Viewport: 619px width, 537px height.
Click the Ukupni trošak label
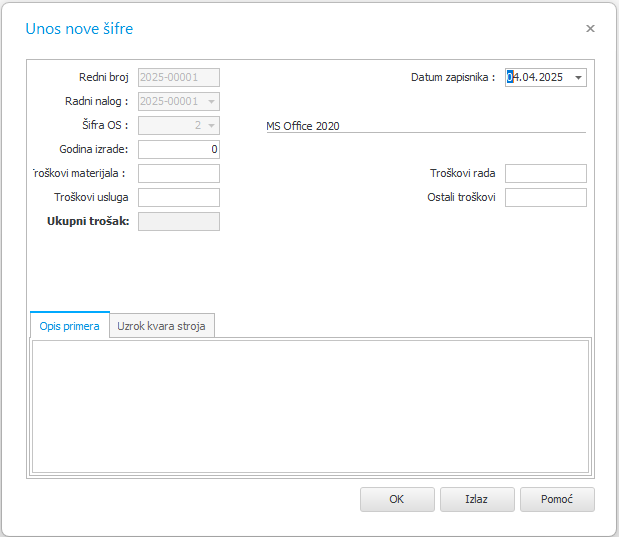(88, 221)
